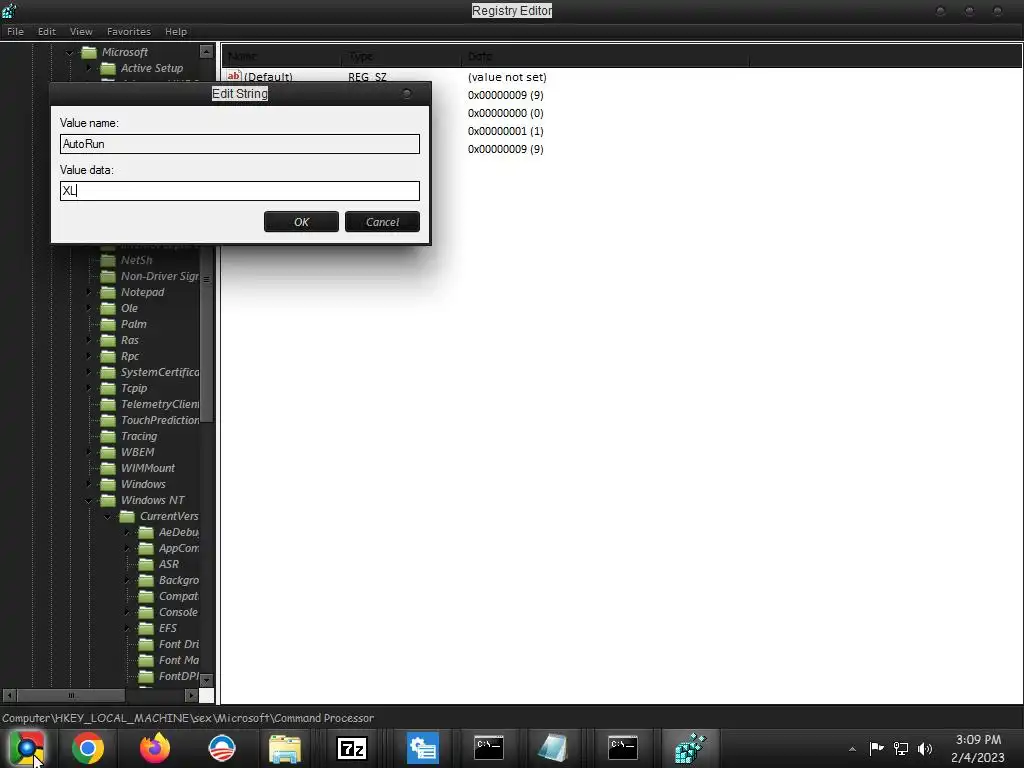Expand the Active Setup key
The image size is (1024, 768).
tap(89, 68)
